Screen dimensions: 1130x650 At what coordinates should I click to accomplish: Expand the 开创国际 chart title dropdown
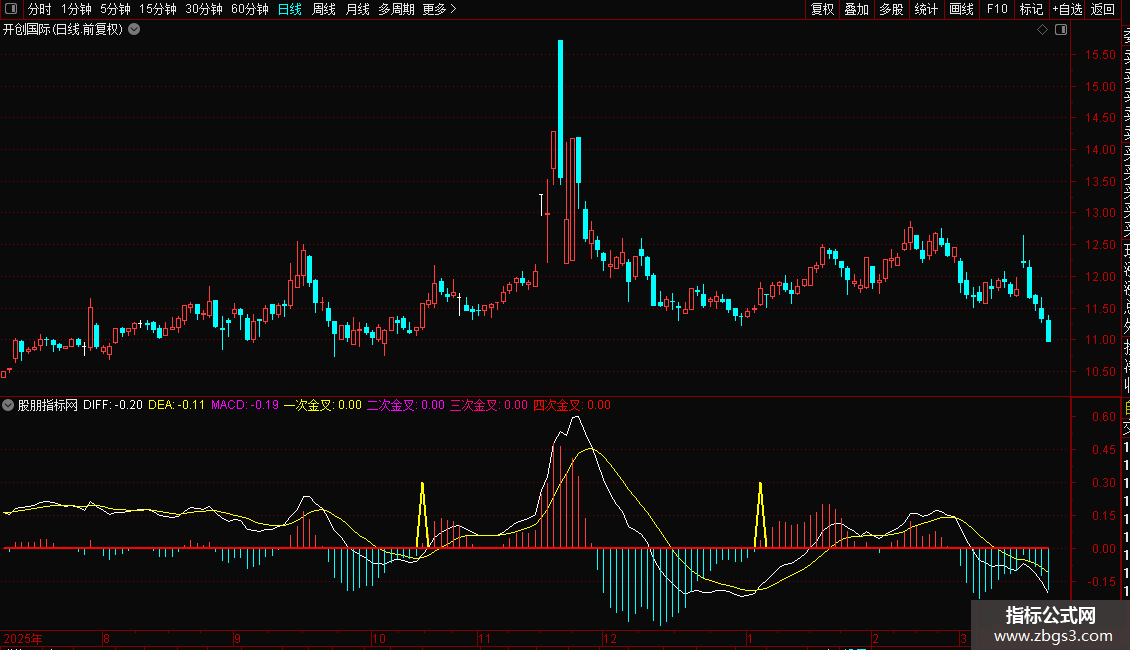(x=134, y=30)
